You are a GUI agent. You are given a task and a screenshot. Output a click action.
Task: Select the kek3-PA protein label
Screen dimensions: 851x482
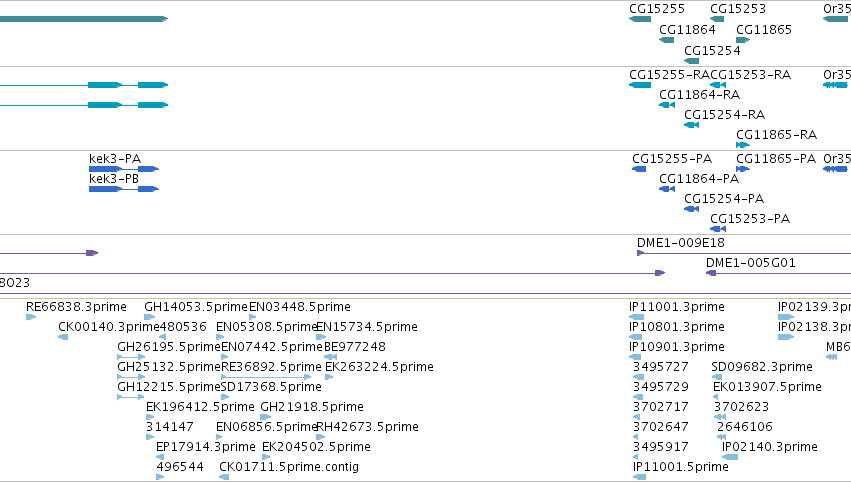click(x=115, y=158)
